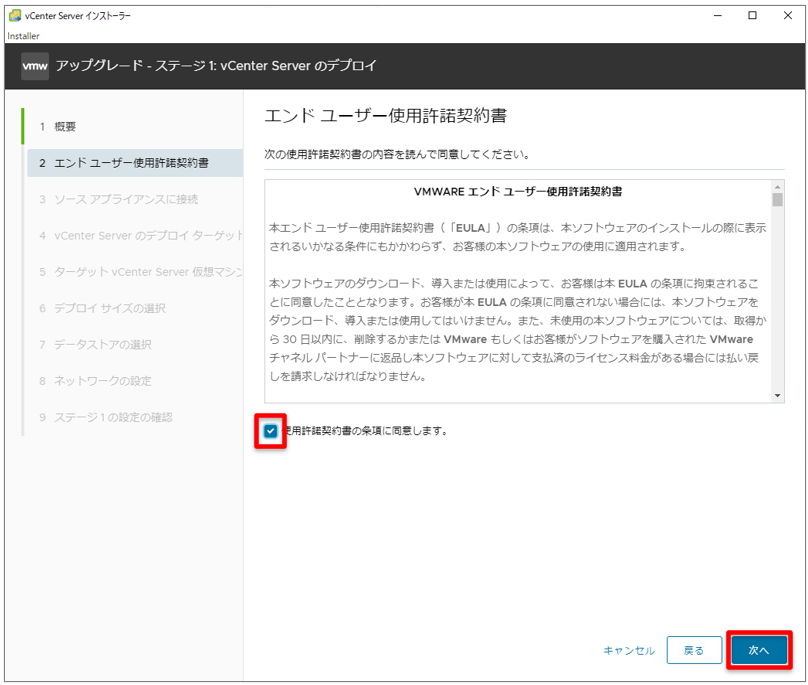
Task: Click the 戻る (Back) button
Action: click(x=694, y=650)
